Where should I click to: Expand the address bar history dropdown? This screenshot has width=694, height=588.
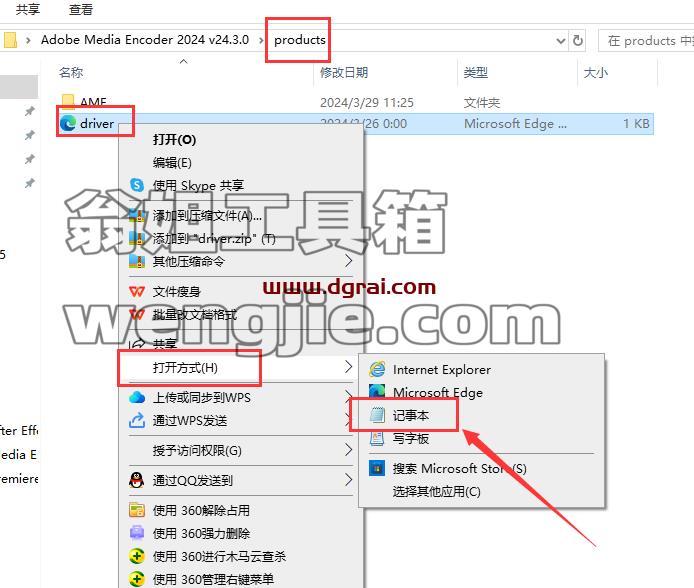point(561,41)
